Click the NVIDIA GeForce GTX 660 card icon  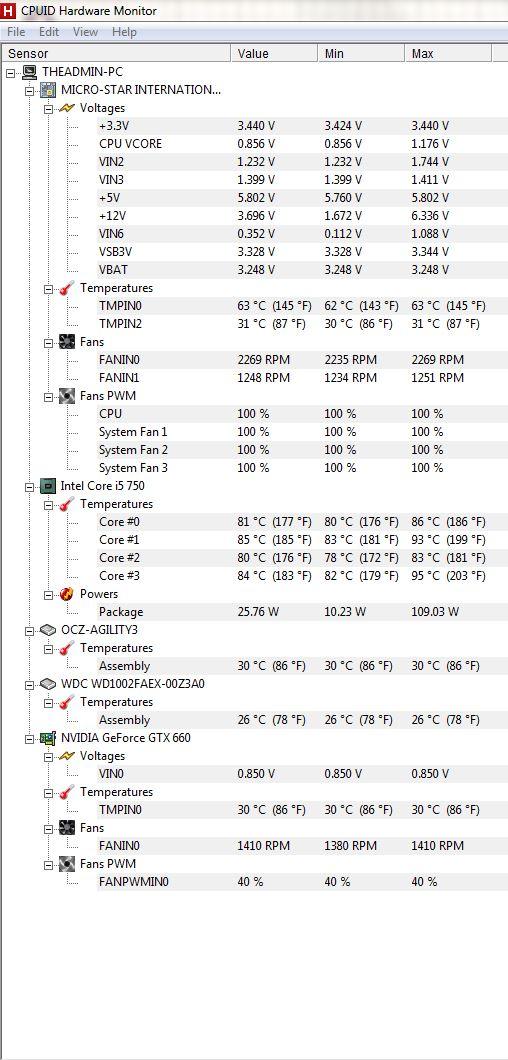[x=48, y=738]
